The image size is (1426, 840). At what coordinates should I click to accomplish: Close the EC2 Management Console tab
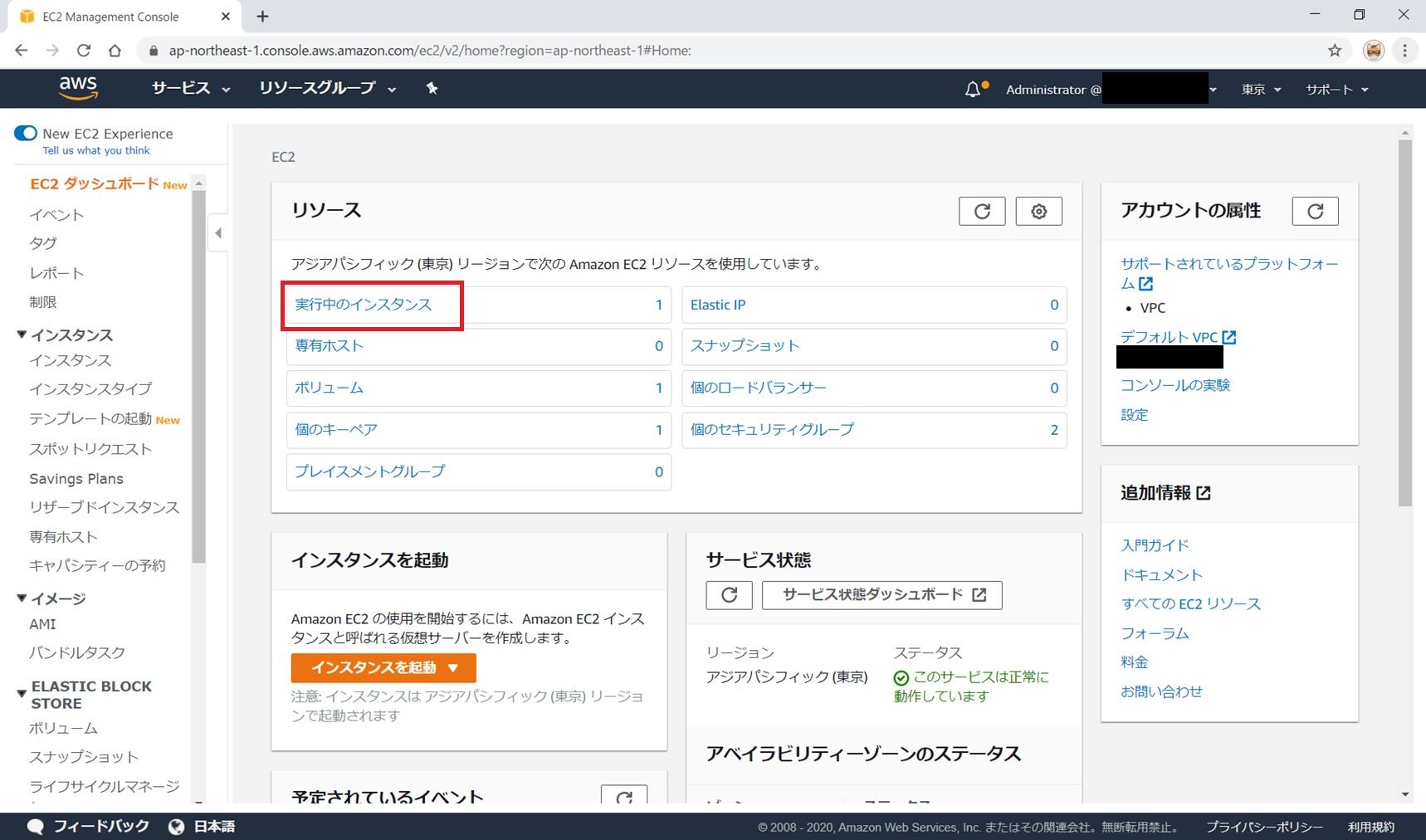pyautogui.click(x=226, y=17)
